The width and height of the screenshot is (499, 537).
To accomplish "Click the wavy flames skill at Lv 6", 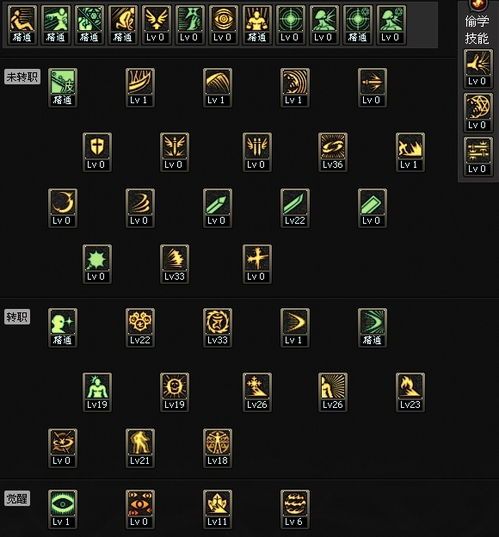I will (x=295, y=509).
